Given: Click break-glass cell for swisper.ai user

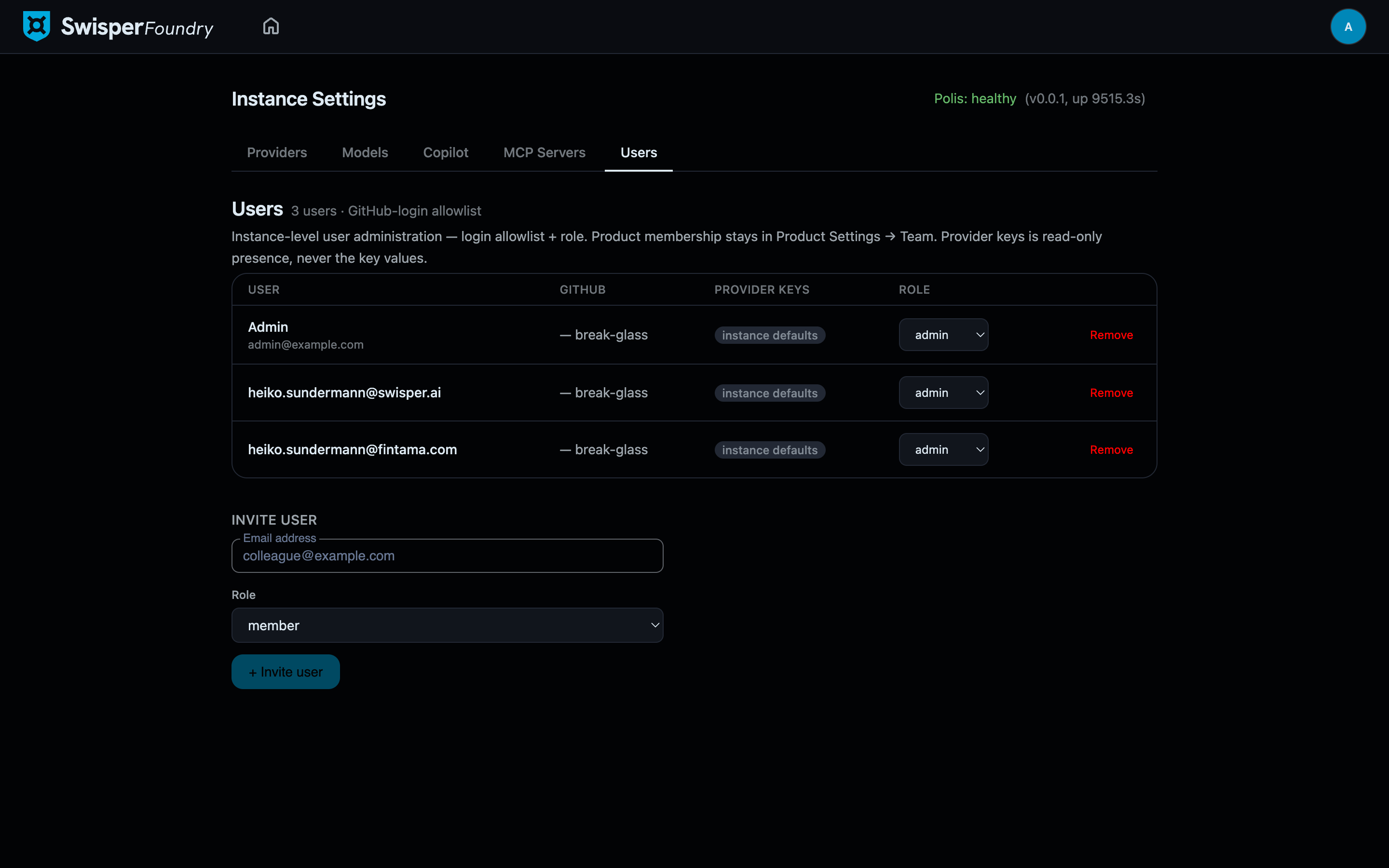Looking at the screenshot, I should (604, 393).
